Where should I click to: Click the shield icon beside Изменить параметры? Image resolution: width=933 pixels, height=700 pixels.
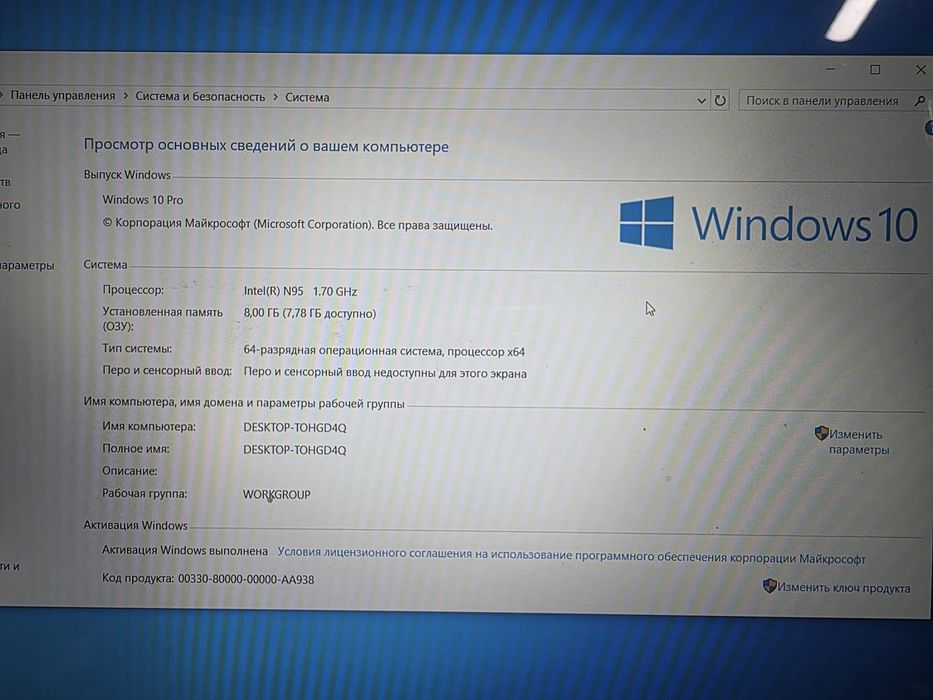[821, 433]
